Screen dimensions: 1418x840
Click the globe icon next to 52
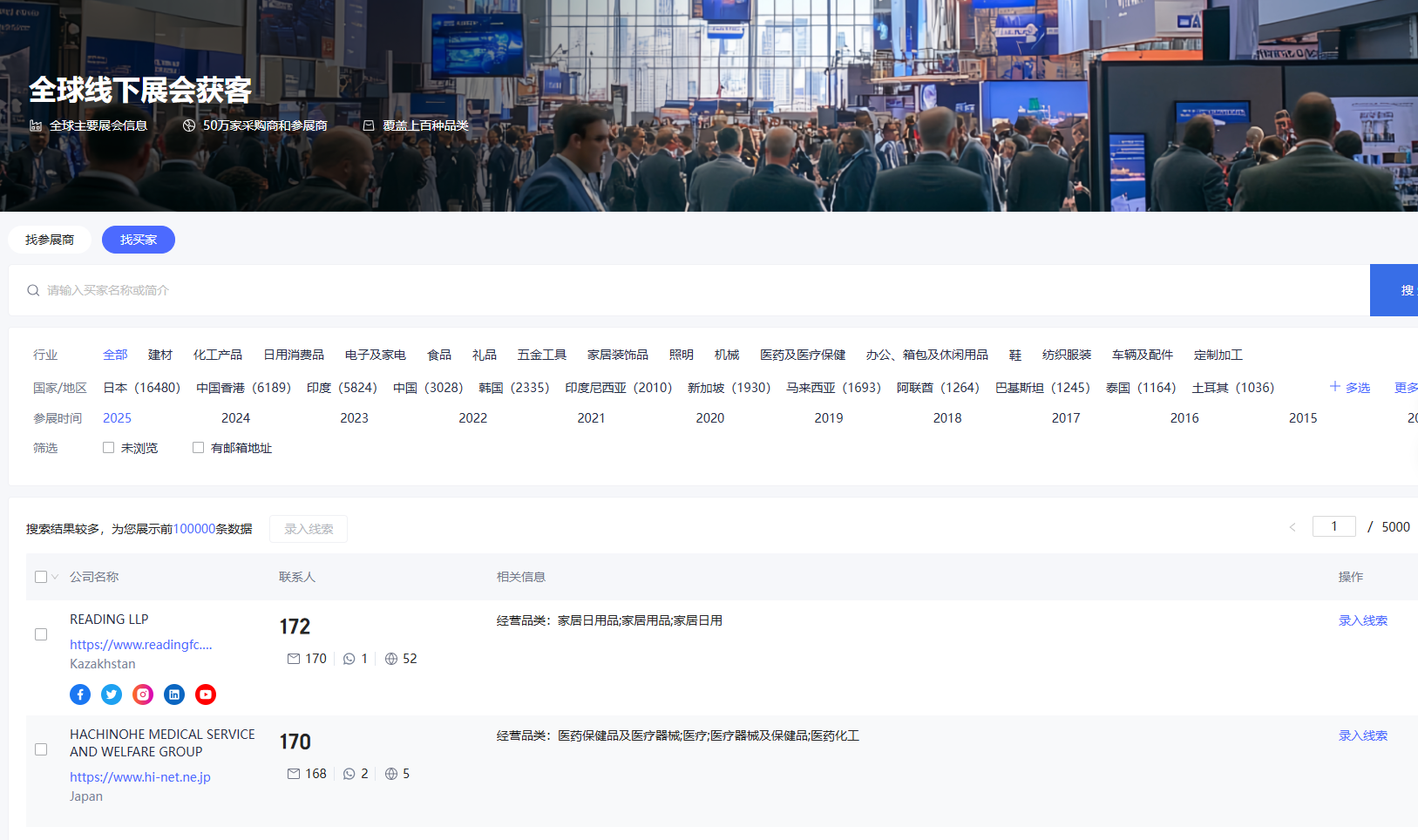click(x=390, y=659)
